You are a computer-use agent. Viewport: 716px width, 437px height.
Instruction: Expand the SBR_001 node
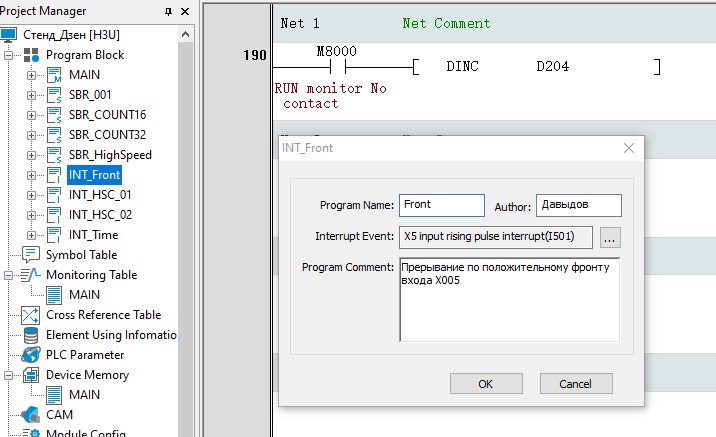click(31, 95)
